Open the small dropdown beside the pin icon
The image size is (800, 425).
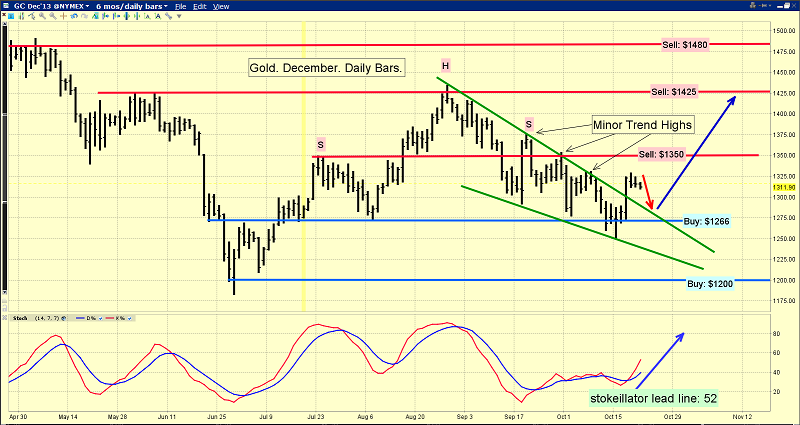[x=770, y=6]
